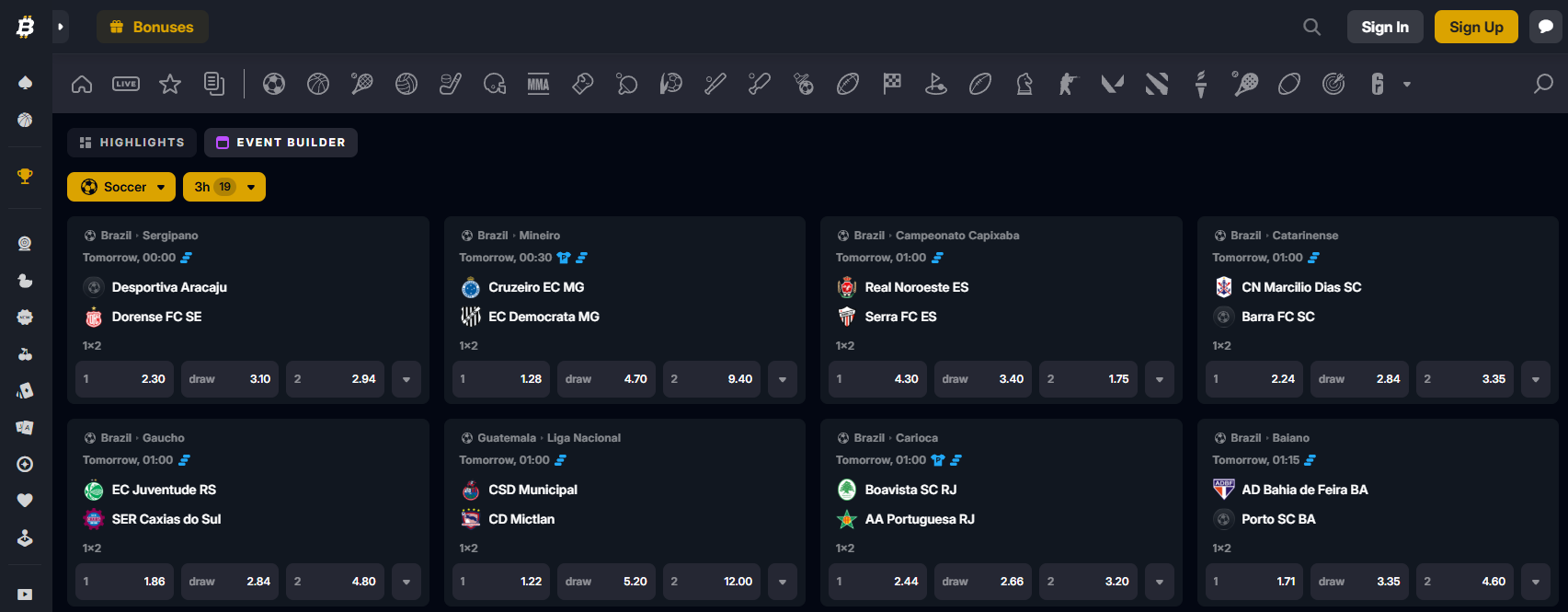Switch to the Highlights tab

pyautogui.click(x=132, y=143)
